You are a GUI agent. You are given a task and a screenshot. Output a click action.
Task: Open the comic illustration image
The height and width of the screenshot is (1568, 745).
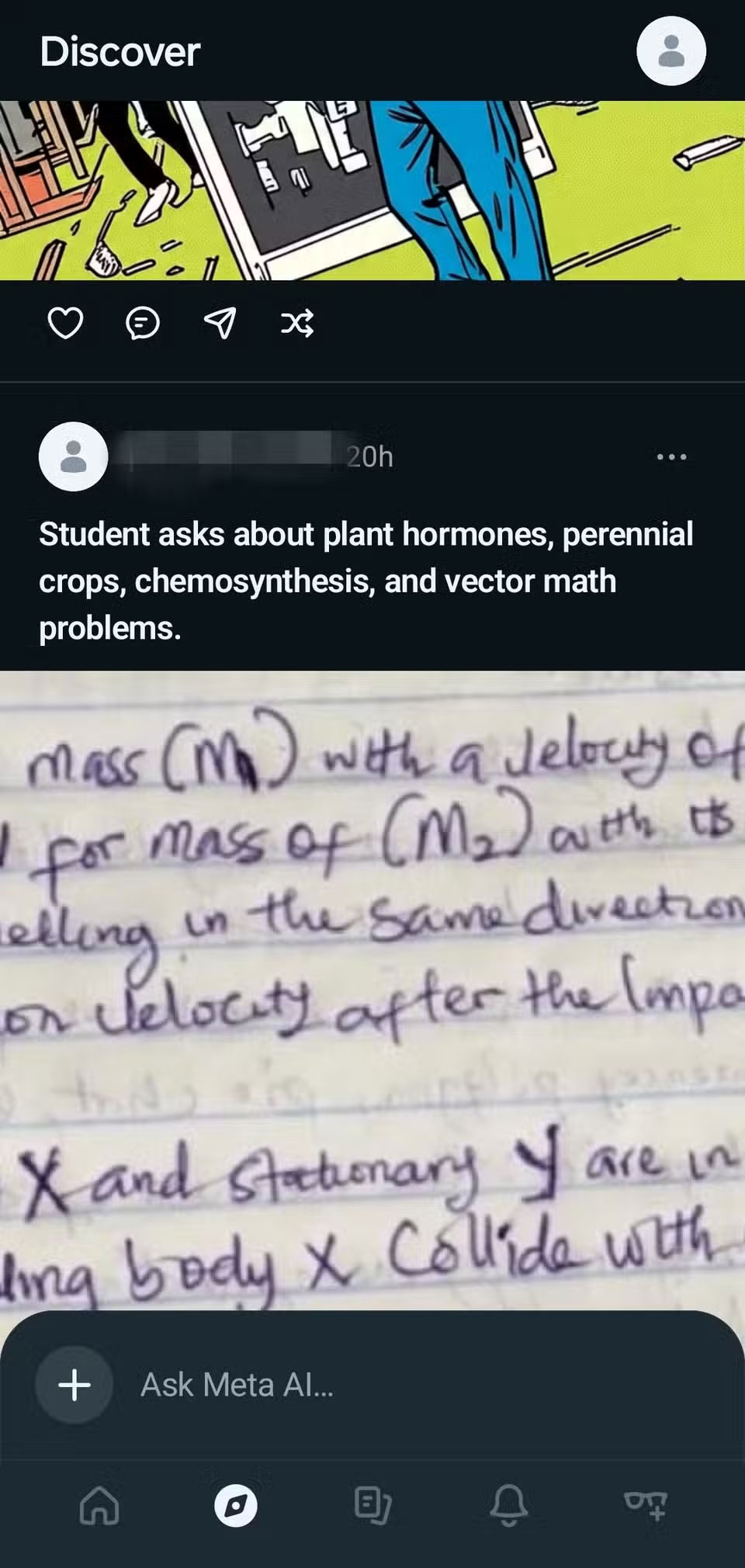372,190
